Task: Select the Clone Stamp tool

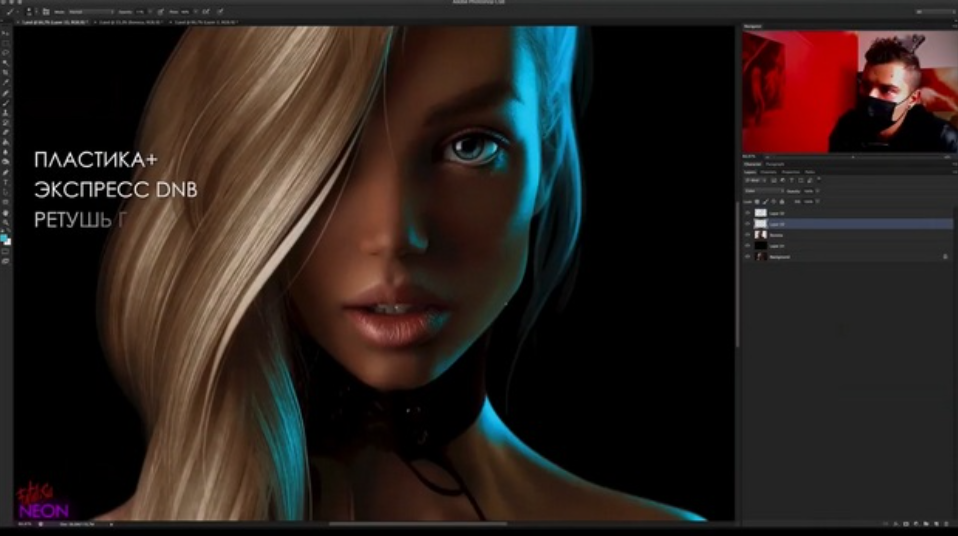Action: click(6, 113)
